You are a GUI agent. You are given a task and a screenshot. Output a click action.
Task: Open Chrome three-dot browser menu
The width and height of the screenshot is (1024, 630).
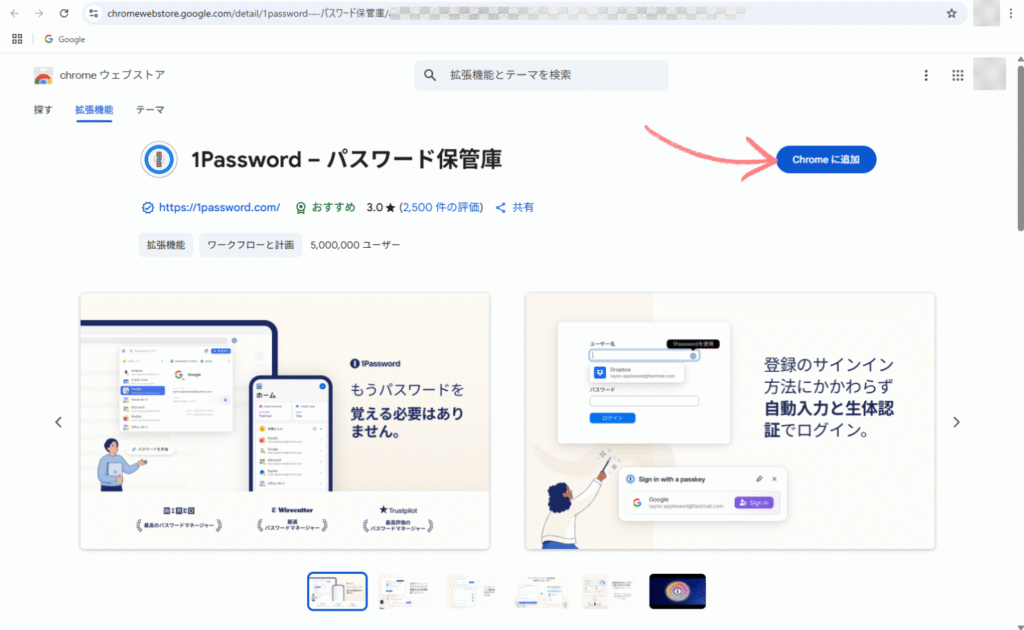[x=1010, y=13]
